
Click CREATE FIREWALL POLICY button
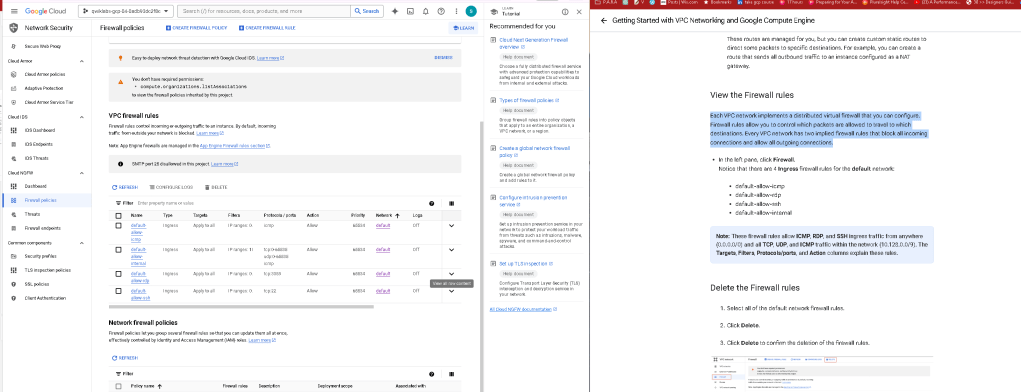197,28
